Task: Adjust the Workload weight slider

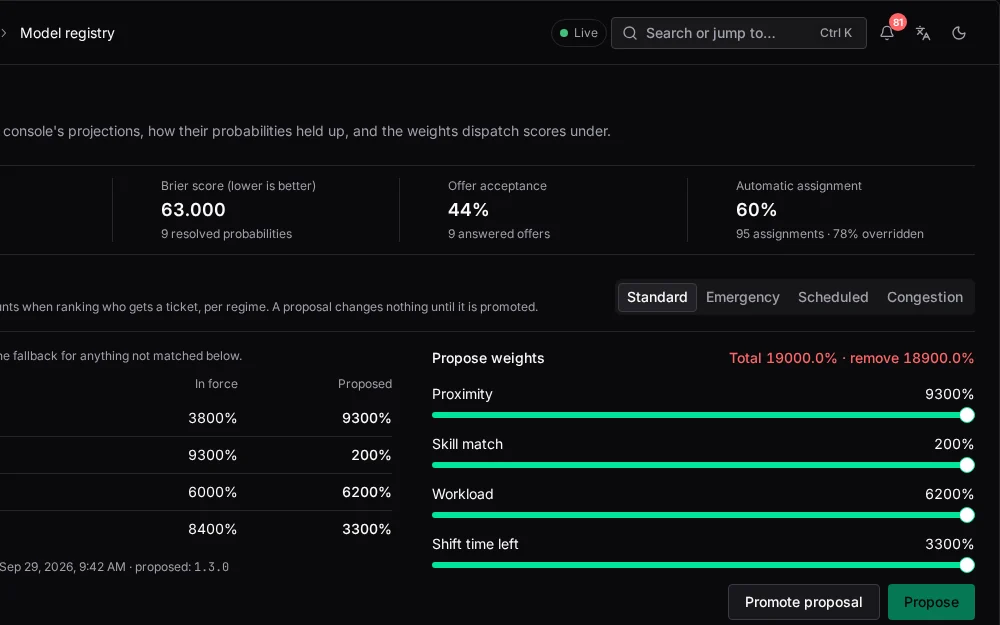Action: (x=703, y=515)
